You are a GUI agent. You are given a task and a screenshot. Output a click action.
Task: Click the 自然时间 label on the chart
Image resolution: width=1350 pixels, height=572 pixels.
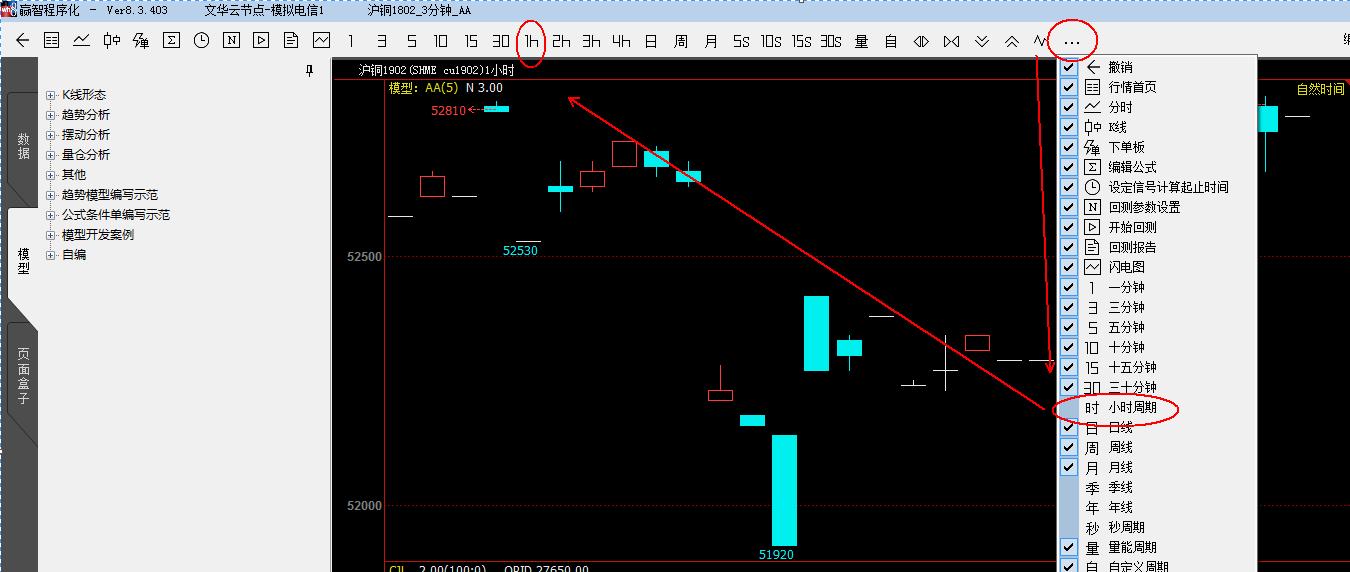point(1320,89)
